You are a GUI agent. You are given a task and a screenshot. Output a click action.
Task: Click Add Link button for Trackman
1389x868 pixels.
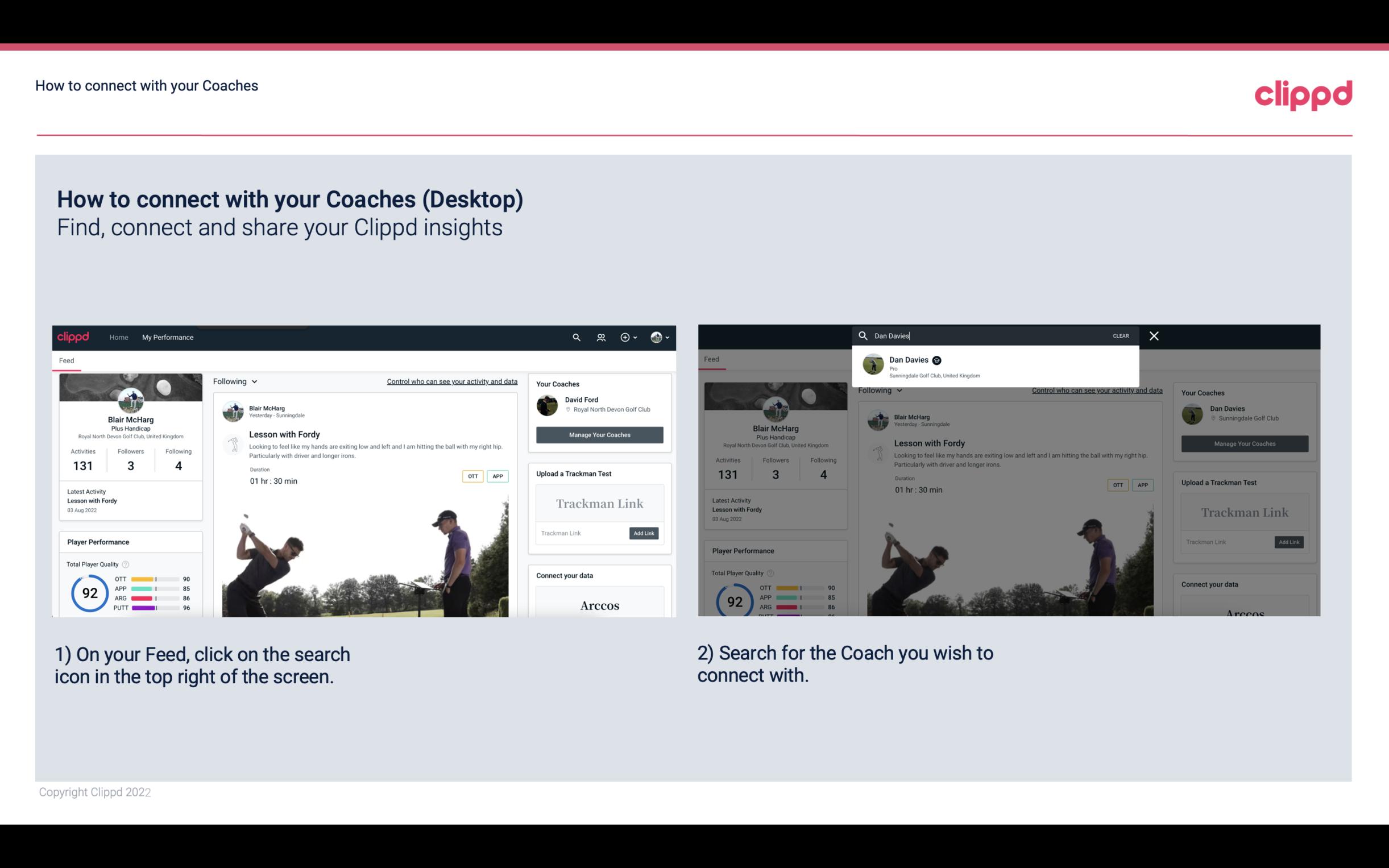pyautogui.click(x=643, y=533)
